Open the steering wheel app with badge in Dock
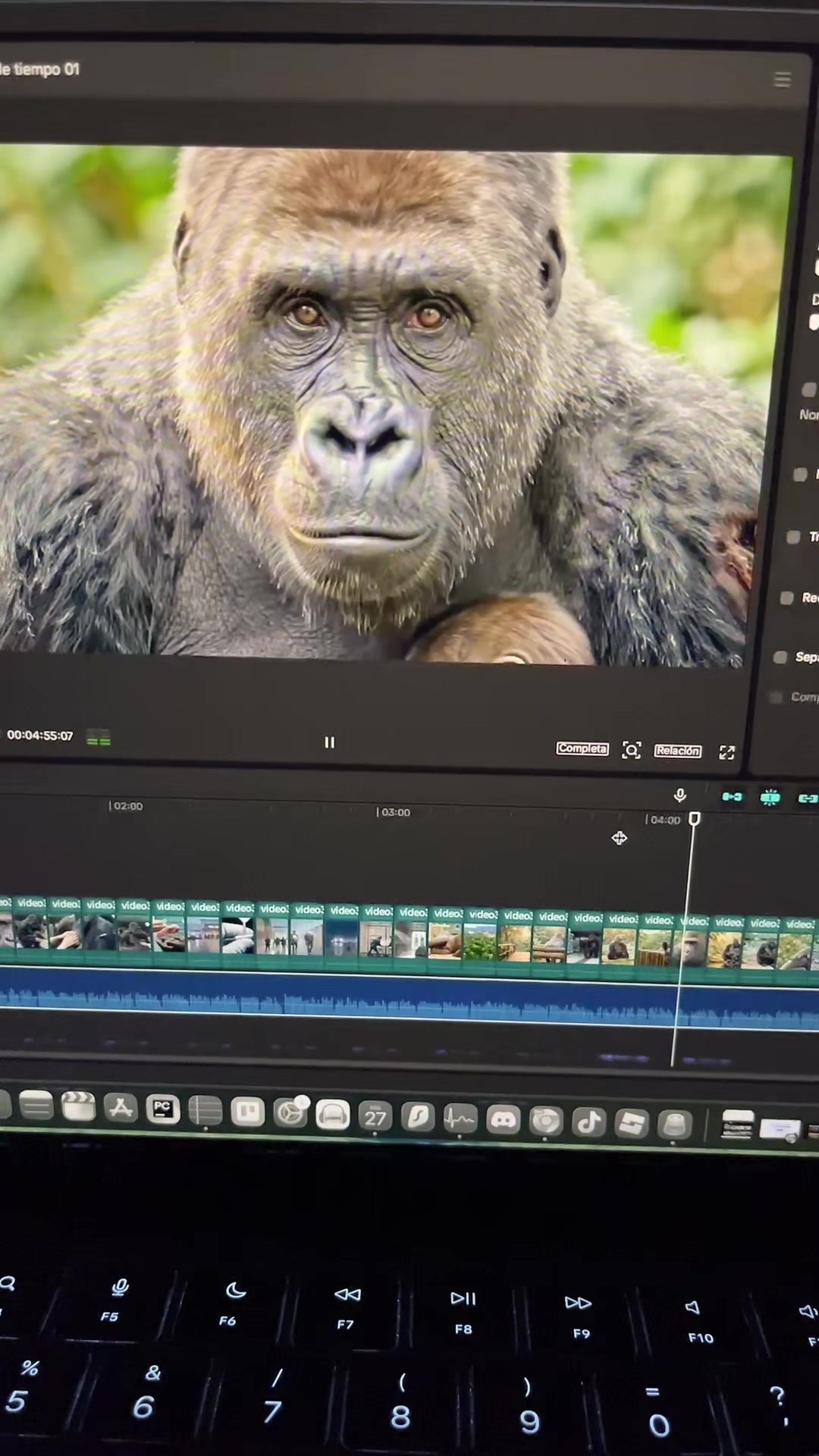Viewport: 819px width, 1456px height. [290, 1113]
